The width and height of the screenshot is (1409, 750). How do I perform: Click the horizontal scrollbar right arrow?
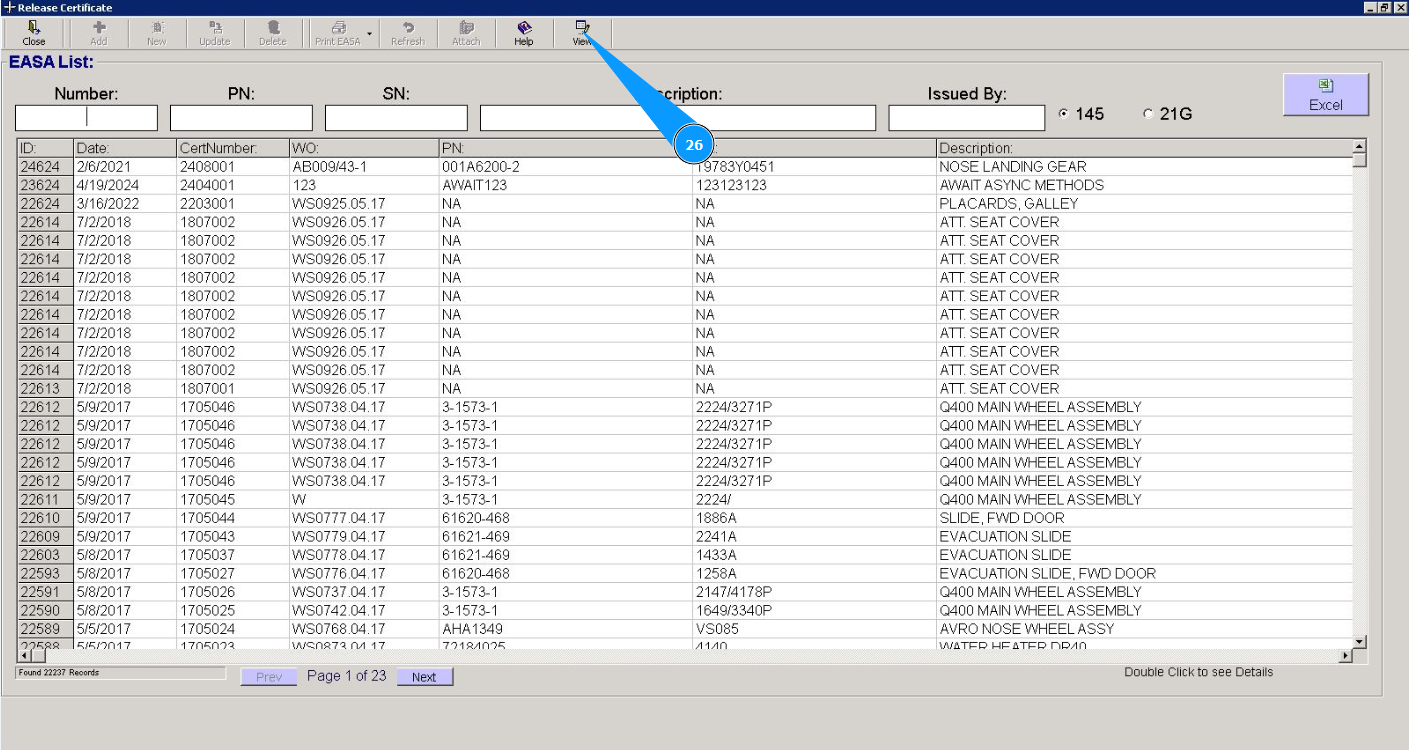1345,655
